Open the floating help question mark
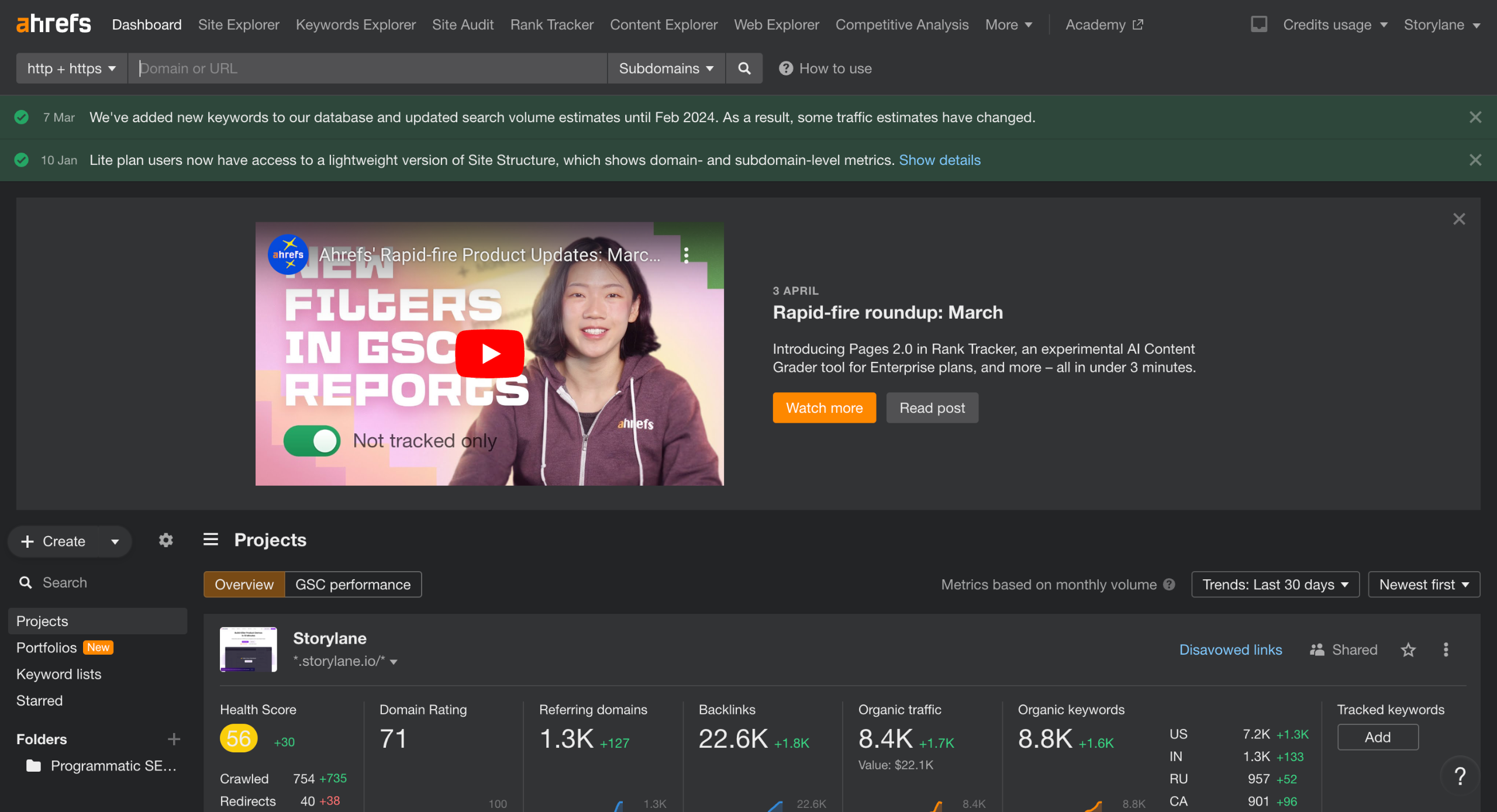The width and height of the screenshot is (1497, 812). (x=1460, y=776)
